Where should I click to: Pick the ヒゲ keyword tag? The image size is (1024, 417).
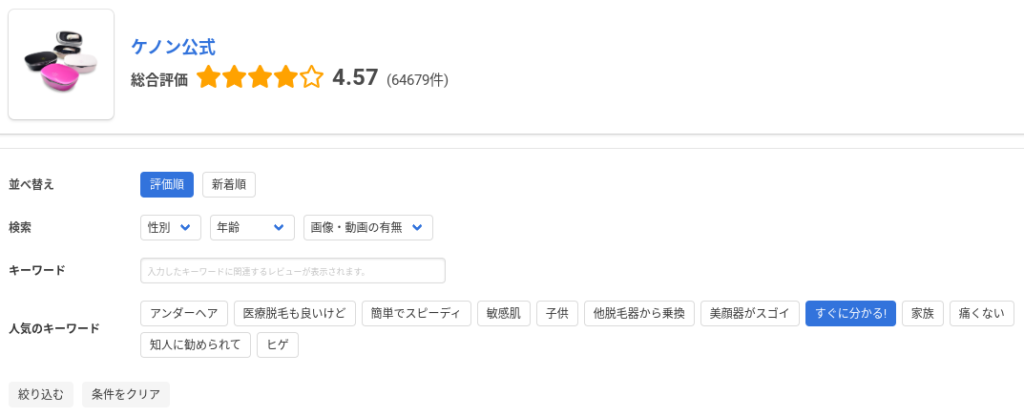coord(278,345)
